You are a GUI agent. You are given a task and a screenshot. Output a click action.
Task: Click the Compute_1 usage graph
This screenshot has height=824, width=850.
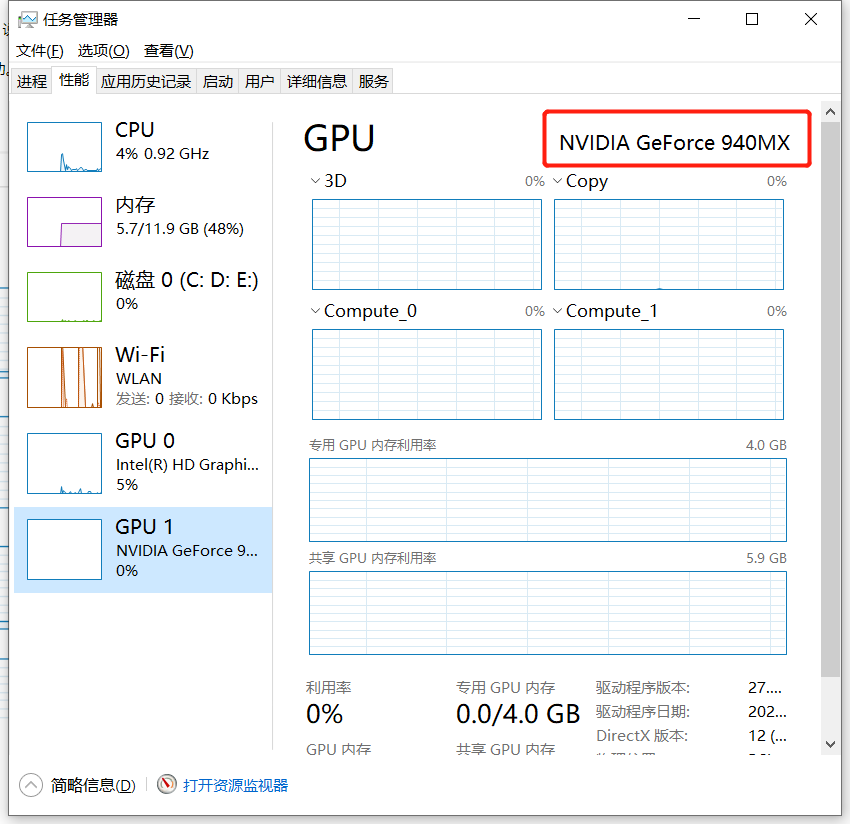[x=668, y=374]
